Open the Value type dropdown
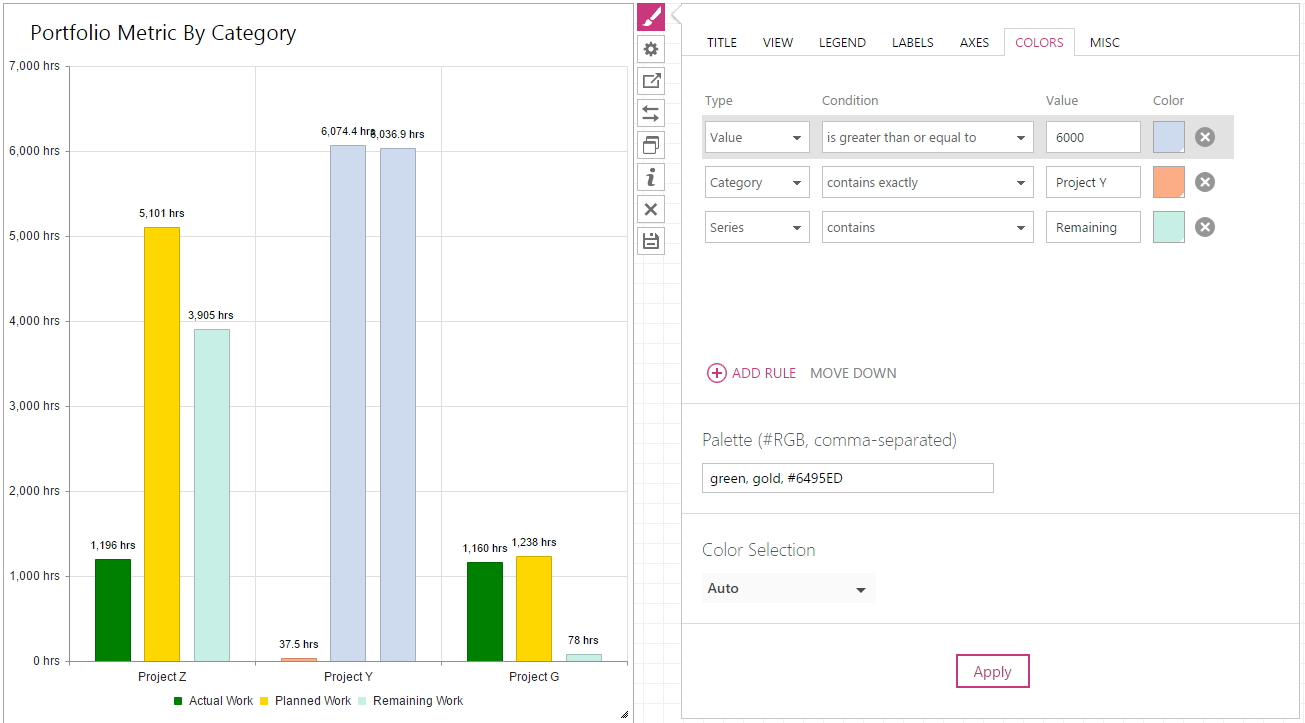The image size is (1305, 723). coord(757,137)
